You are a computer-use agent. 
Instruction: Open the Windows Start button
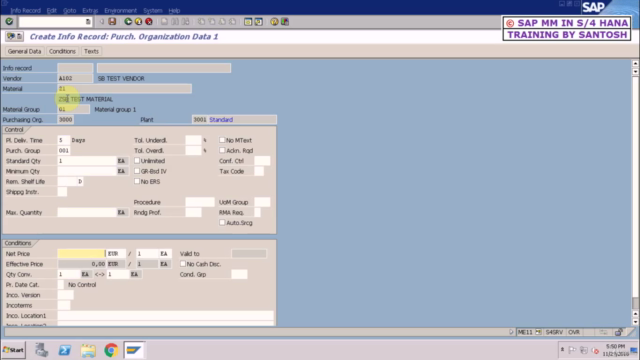pyautogui.click(x=13, y=350)
